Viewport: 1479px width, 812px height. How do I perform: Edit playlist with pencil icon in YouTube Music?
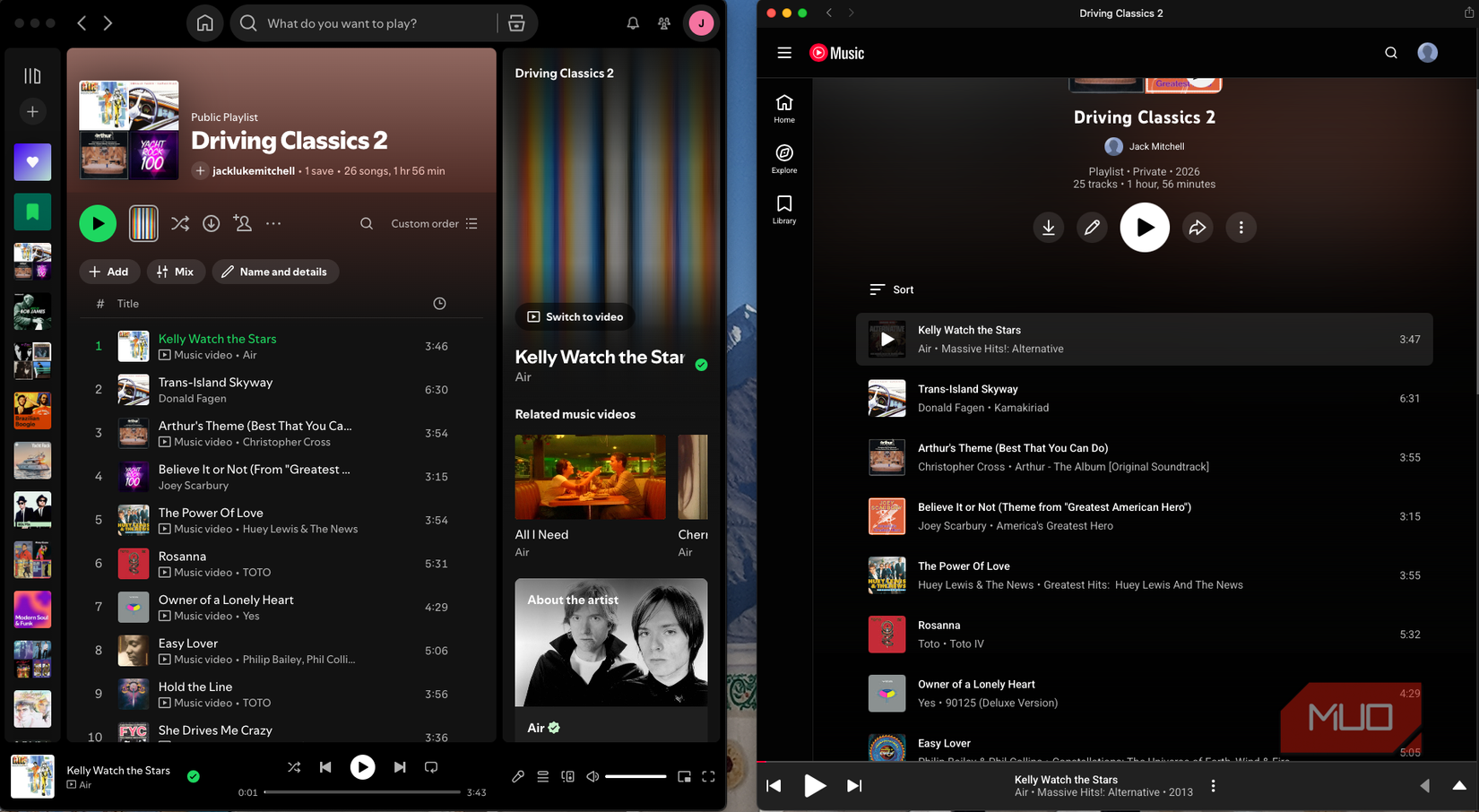tap(1092, 228)
